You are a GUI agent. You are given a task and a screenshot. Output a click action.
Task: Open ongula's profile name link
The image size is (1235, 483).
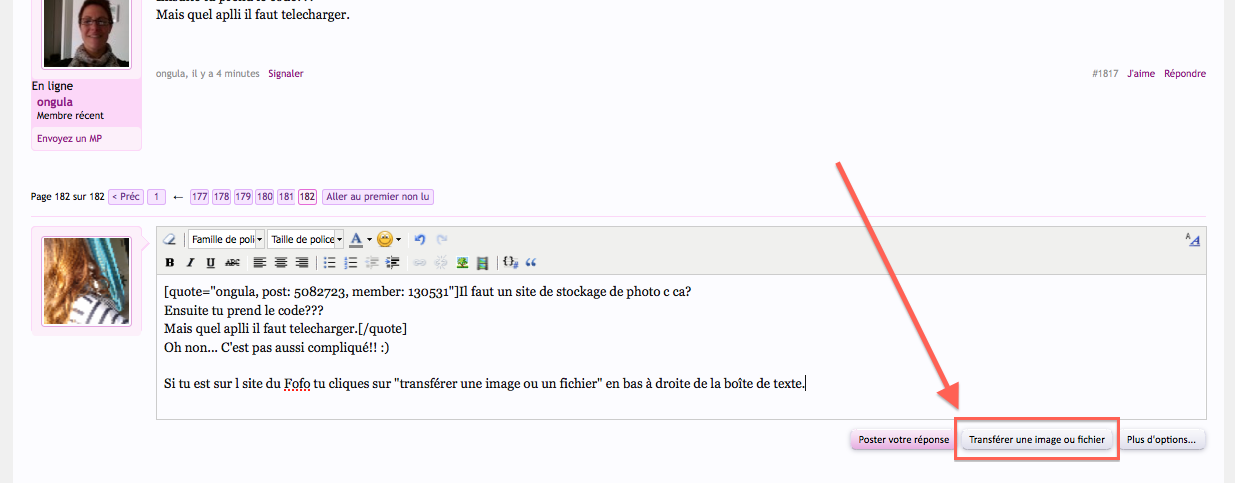click(x=55, y=102)
